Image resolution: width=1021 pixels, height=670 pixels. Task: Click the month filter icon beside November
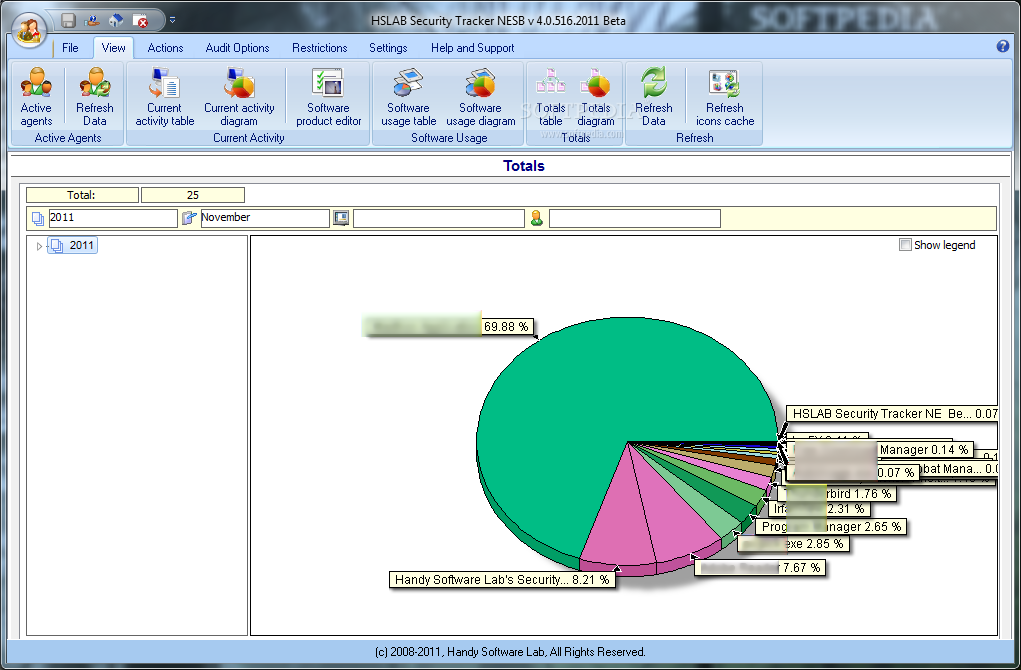point(189,218)
